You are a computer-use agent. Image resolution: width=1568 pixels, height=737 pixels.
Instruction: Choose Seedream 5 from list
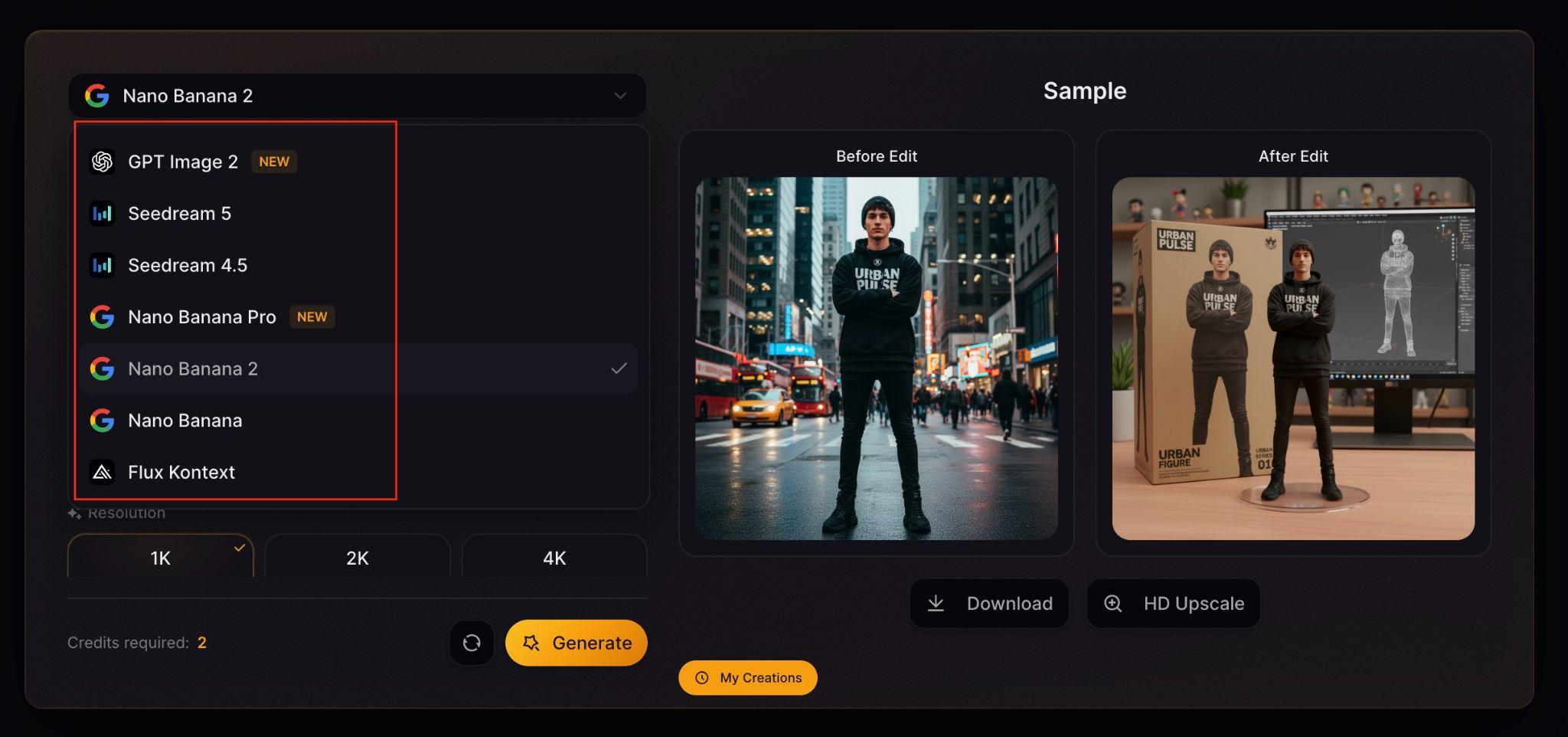pos(358,214)
